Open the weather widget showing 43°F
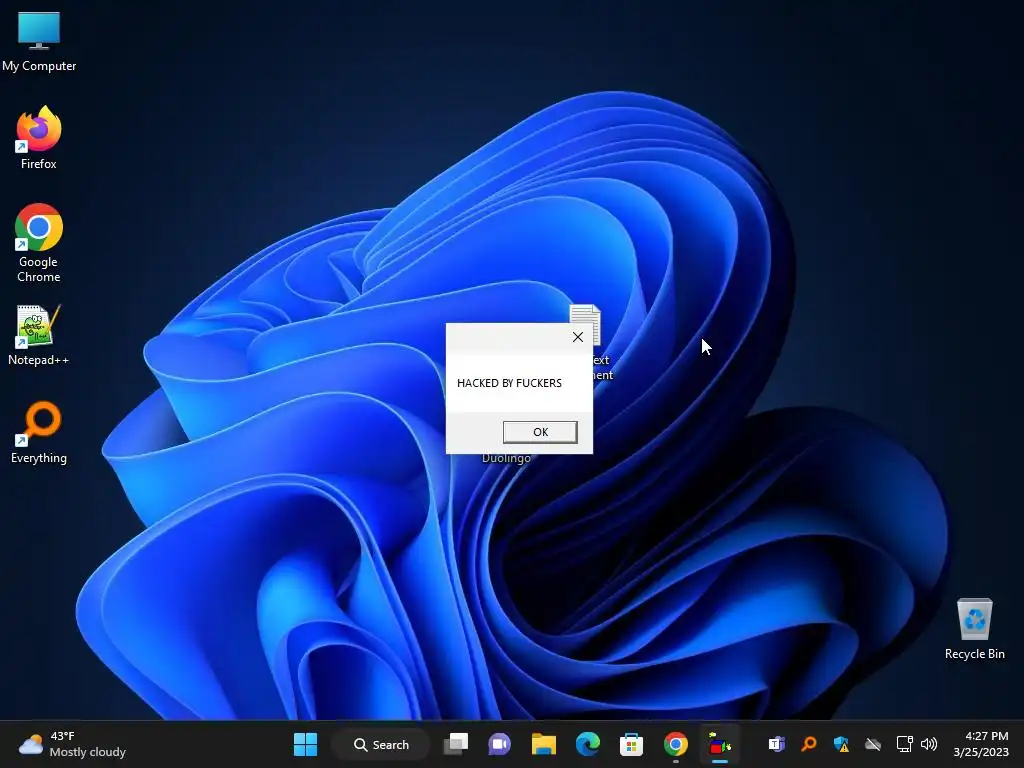Image resolution: width=1024 pixels, height=768 pixels. coord(72,744)
